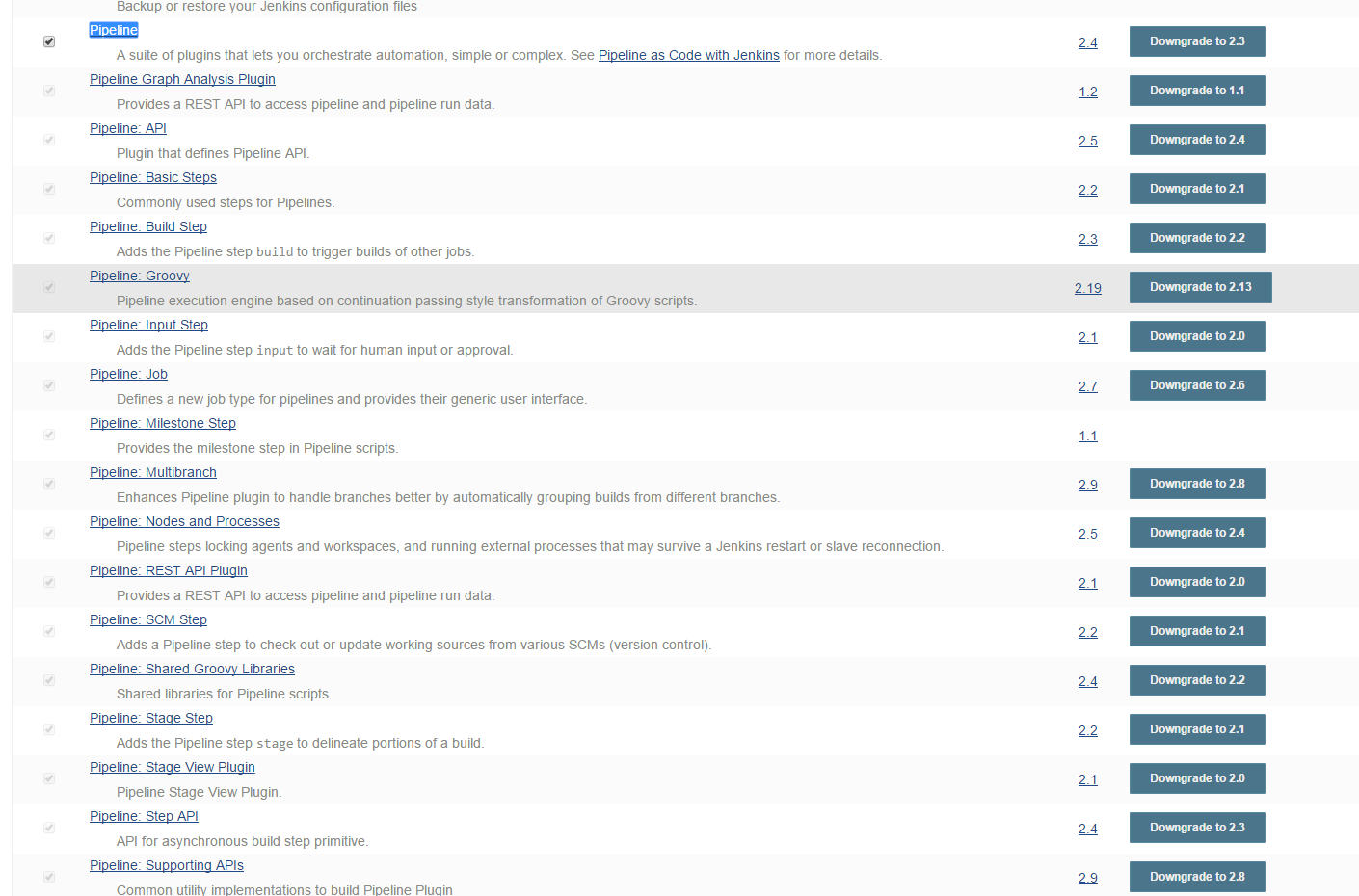The image size is (1359, 896).
Task: Downgrade Pipeline: Shared Groovy Libraries to 2.2
Action: coord(1196,680)
